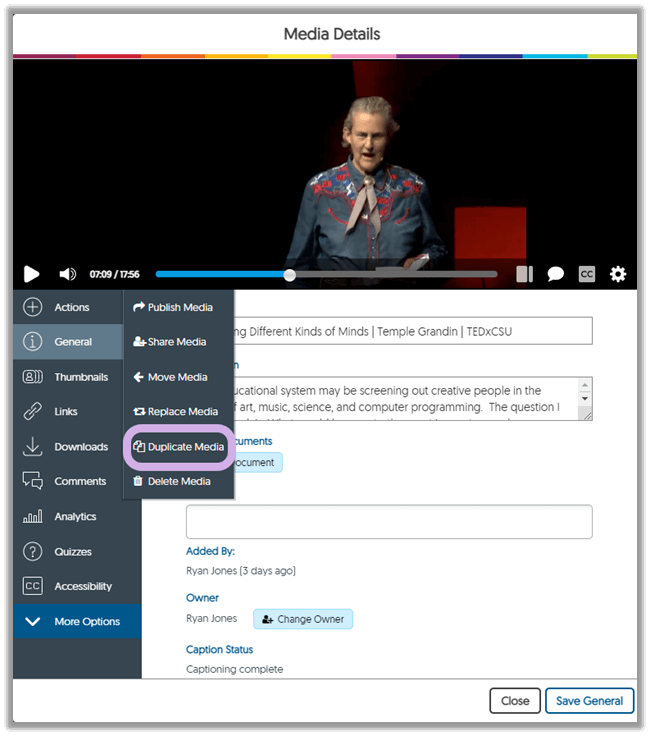Collapse the More Options menu

pyautogui.click(x=77, y=621)
